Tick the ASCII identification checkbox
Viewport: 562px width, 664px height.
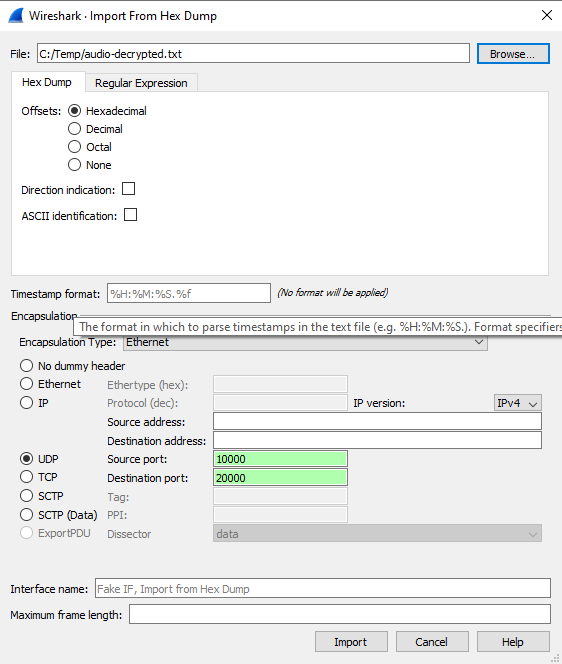[x=130, y=215]
